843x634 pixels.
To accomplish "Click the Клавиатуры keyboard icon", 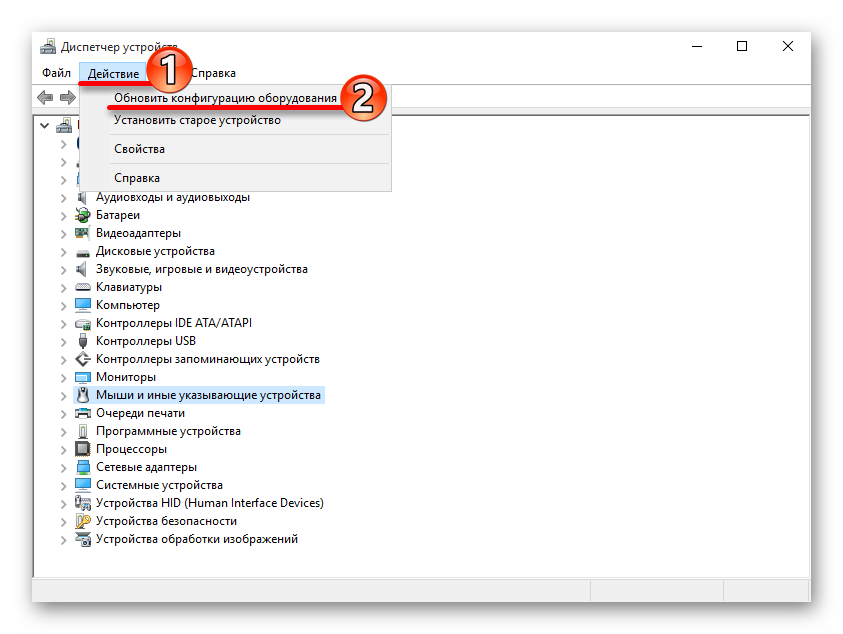I will coord(84,287).
